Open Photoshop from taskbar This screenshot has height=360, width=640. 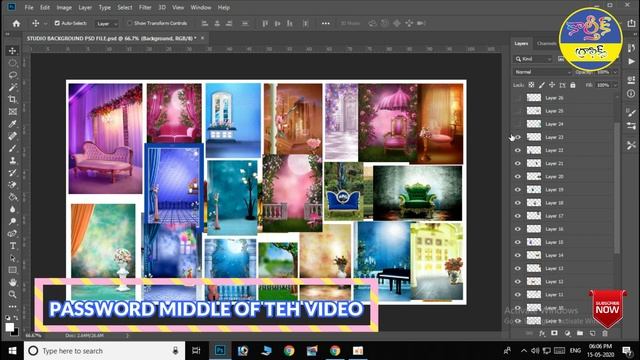click(220, 351)
